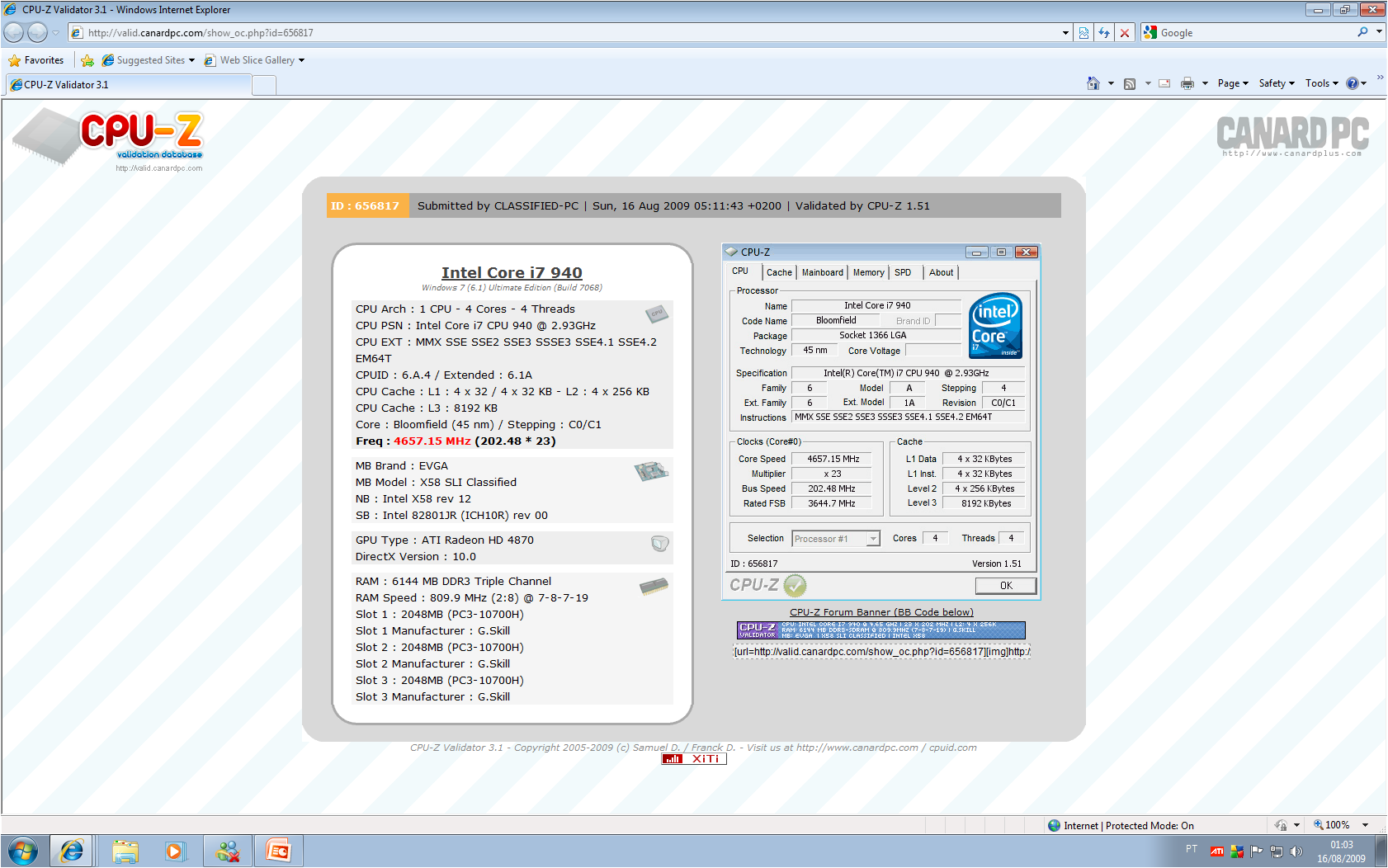Switch to the About tab in CPU-Z

point(941,273)
